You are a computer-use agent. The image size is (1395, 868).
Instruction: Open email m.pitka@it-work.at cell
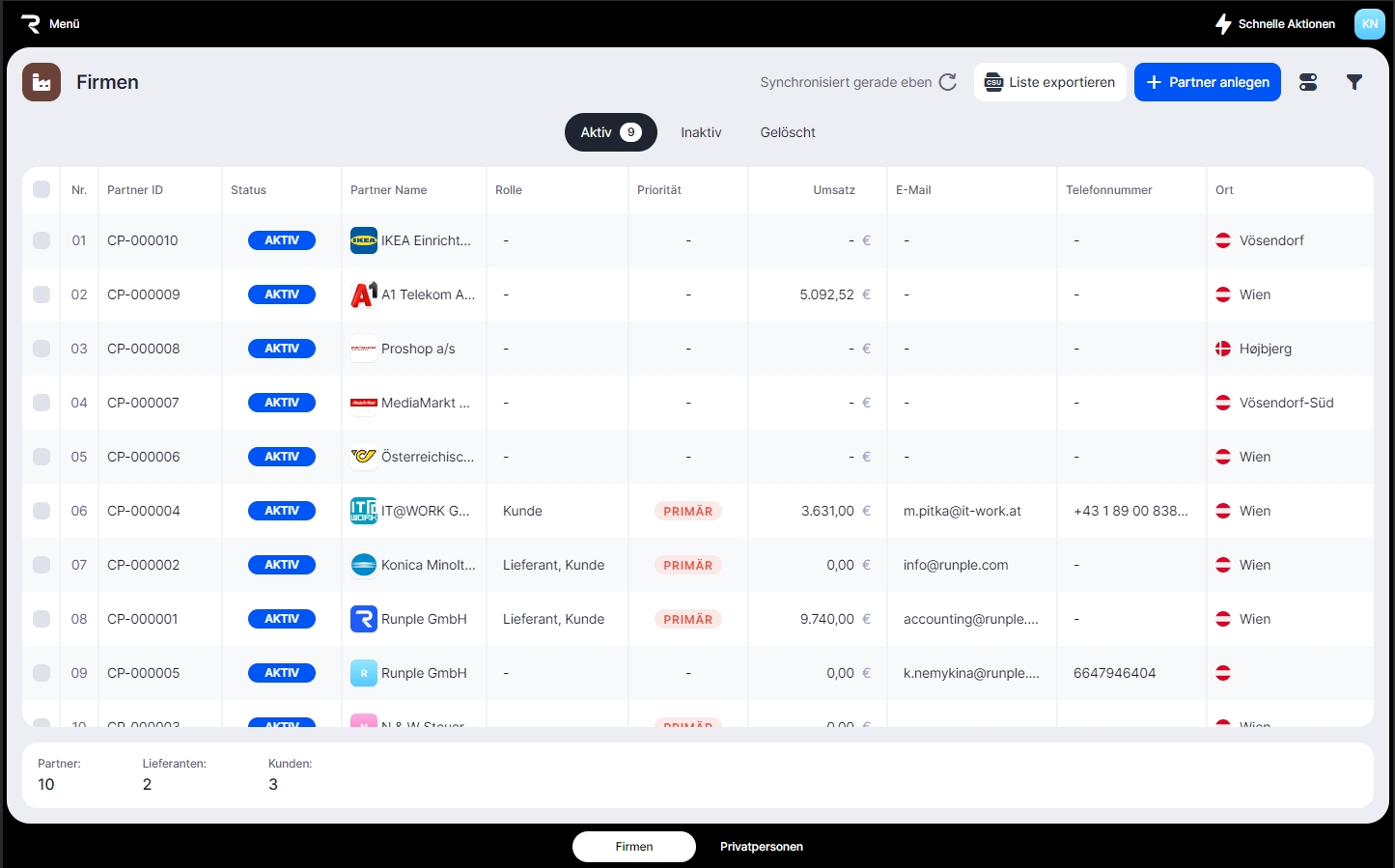(x=963, y=511)
